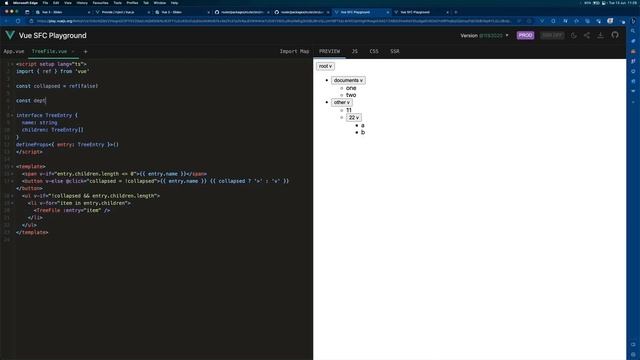Fold the li v-for block arrow
Viewport: 640px width, 360px height.
coord(12,203)
